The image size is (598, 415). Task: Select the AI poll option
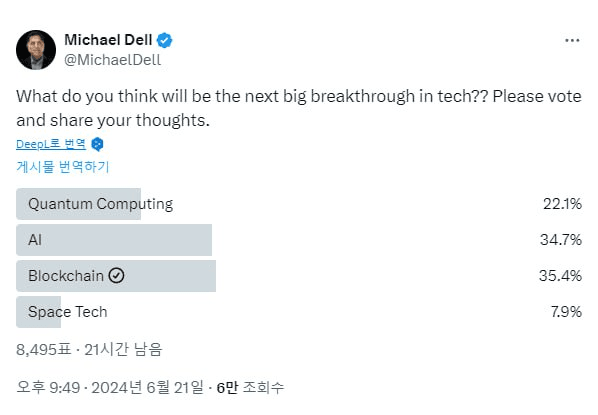coord(299,240)
